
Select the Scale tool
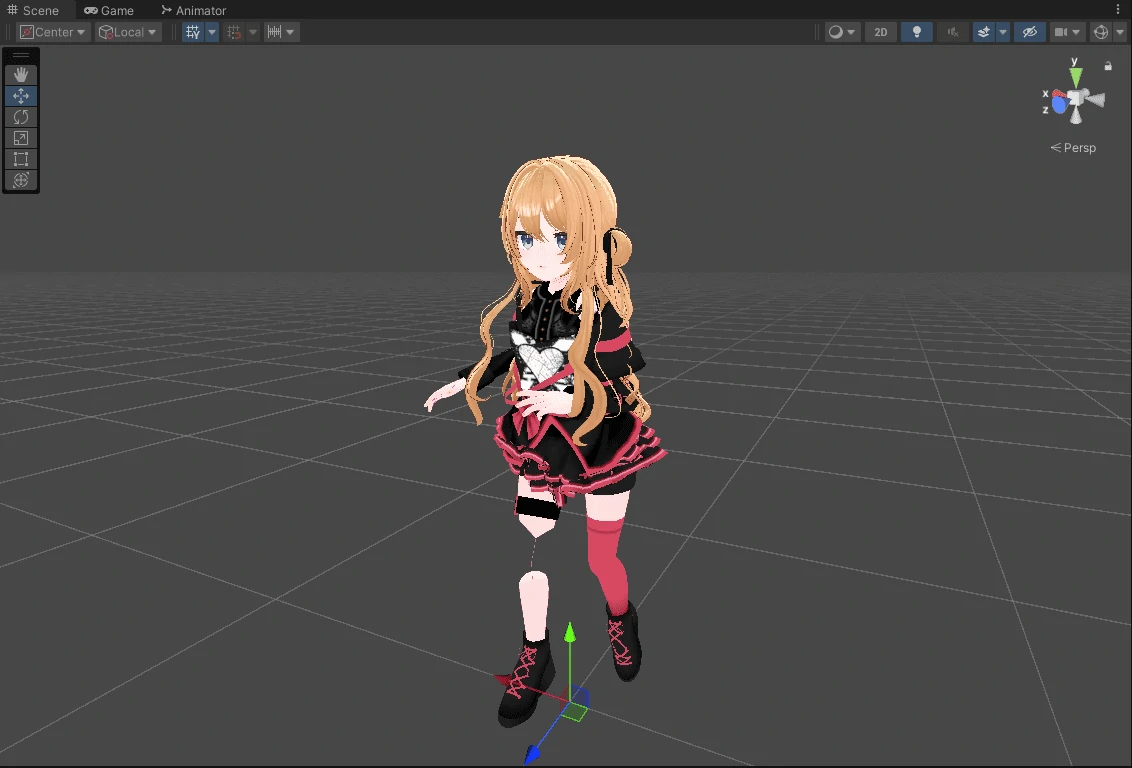(20, 138)
